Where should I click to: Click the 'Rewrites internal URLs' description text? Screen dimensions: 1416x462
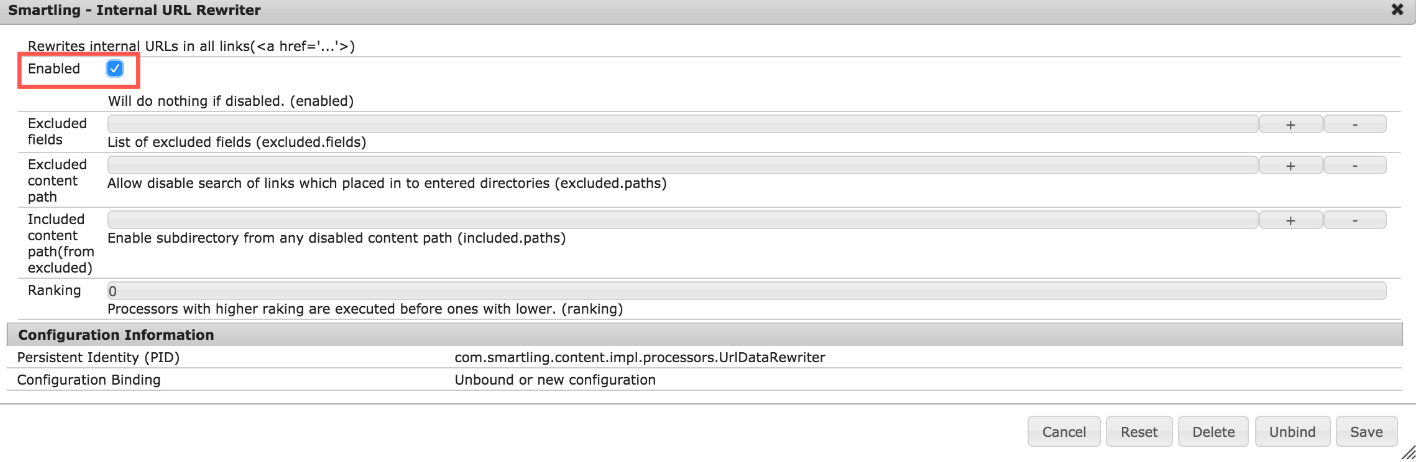click(192, 46)
